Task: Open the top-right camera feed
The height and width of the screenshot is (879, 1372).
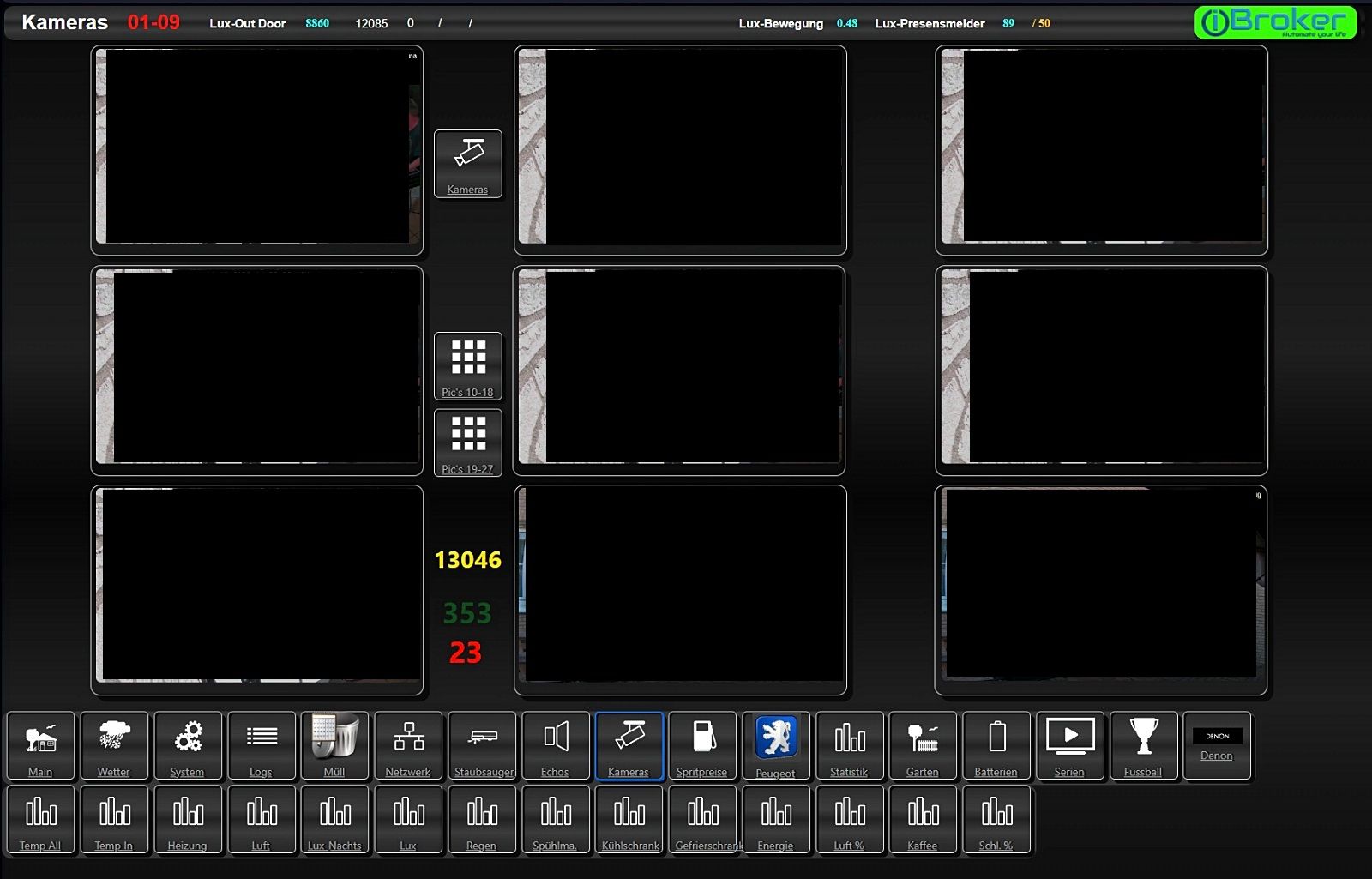Action: pyautogui.click(x=1101, y=150)
